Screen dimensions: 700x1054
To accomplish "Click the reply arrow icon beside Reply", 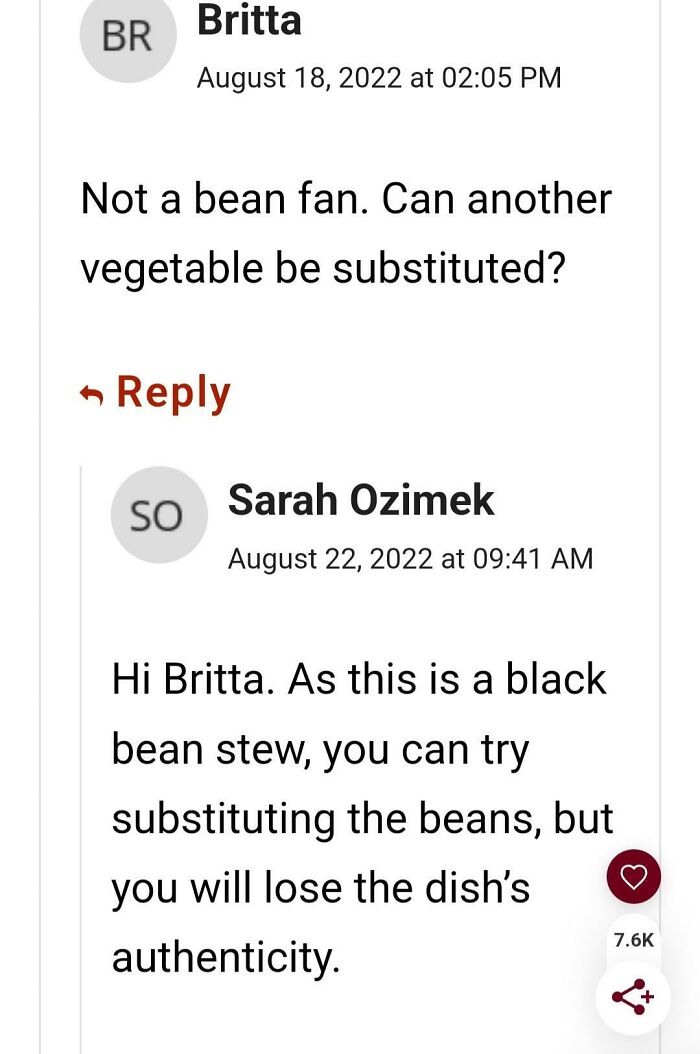I will [x=90, y=392].
